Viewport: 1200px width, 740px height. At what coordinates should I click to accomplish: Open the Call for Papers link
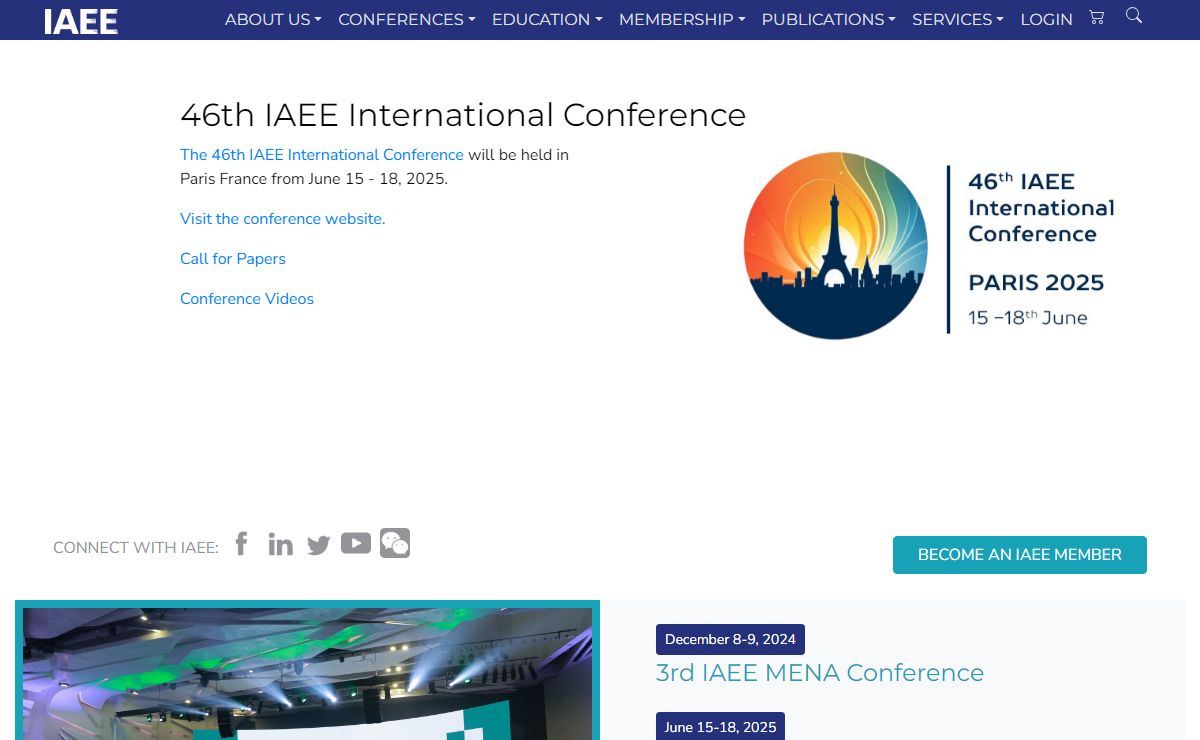click(x=233, y=259)
